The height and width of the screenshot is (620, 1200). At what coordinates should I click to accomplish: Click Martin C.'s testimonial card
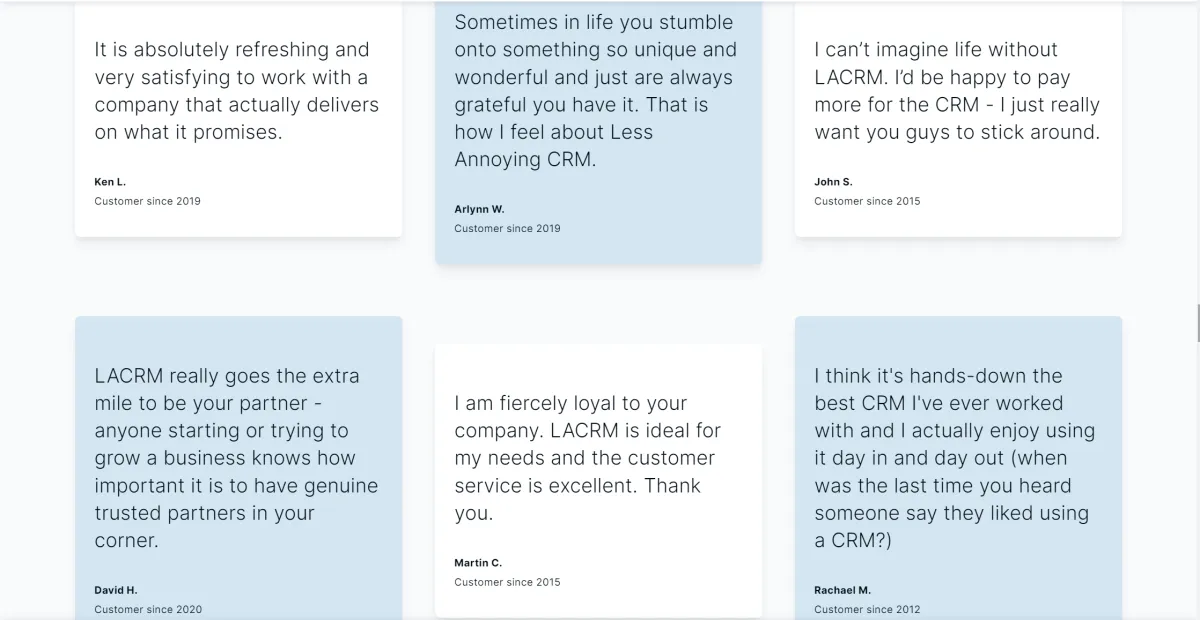tap(598, 480)
